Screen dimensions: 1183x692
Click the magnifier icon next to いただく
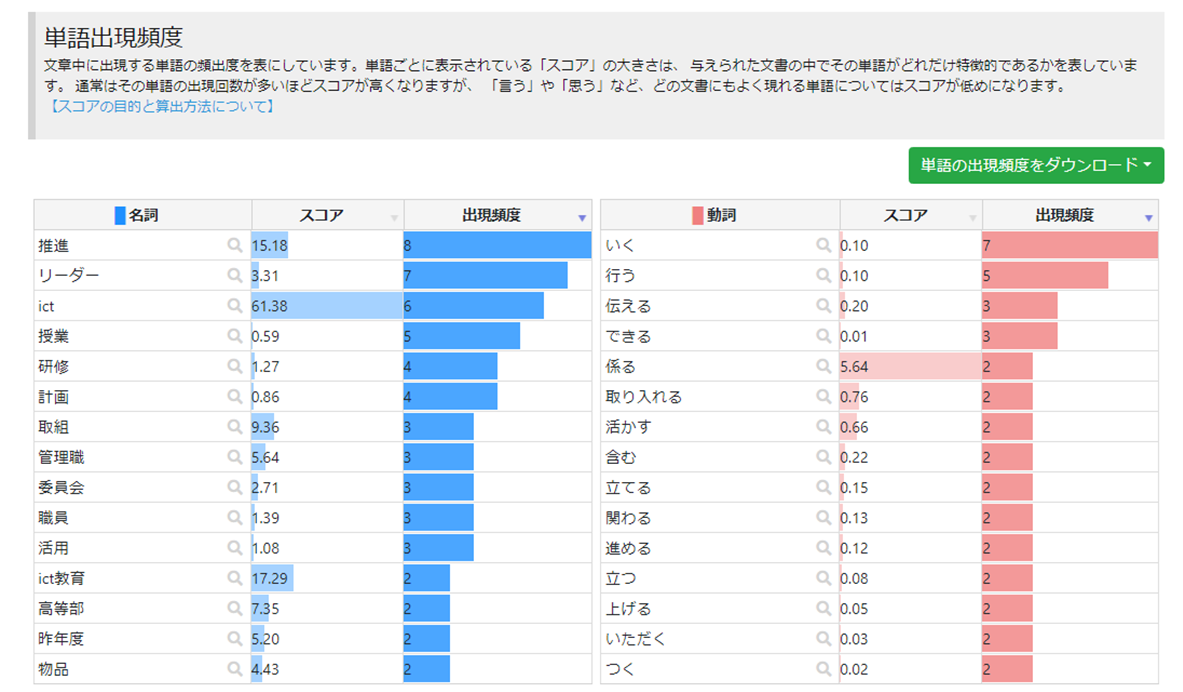click(x=823, y=639)
